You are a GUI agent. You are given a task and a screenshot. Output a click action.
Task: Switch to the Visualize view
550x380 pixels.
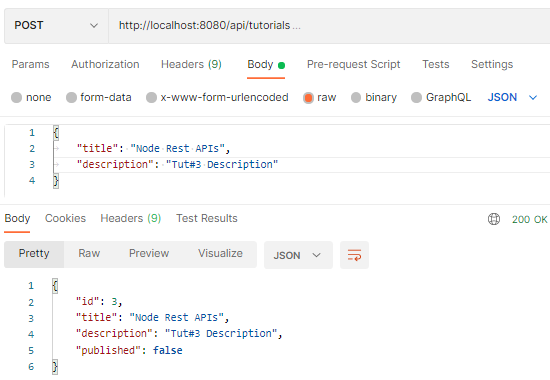coord(220,253)
